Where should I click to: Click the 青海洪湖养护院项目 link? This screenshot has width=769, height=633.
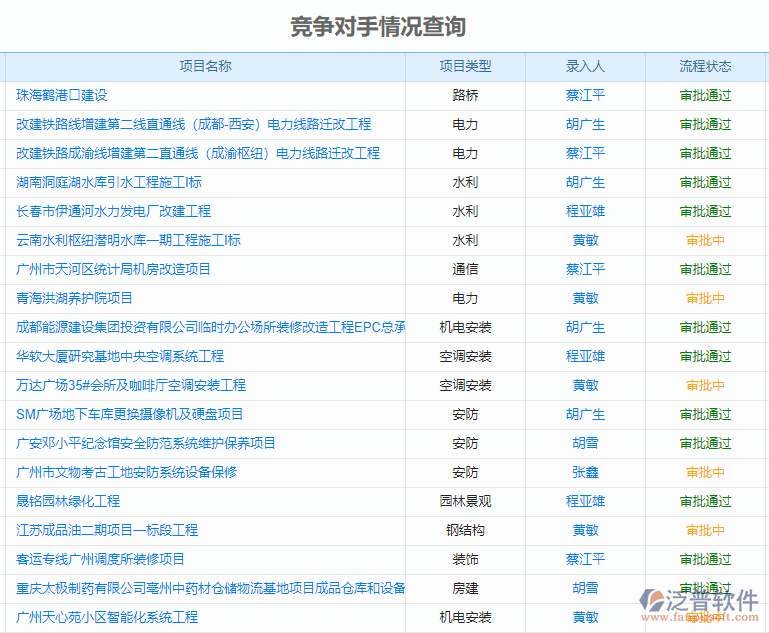tap(75, 299)
